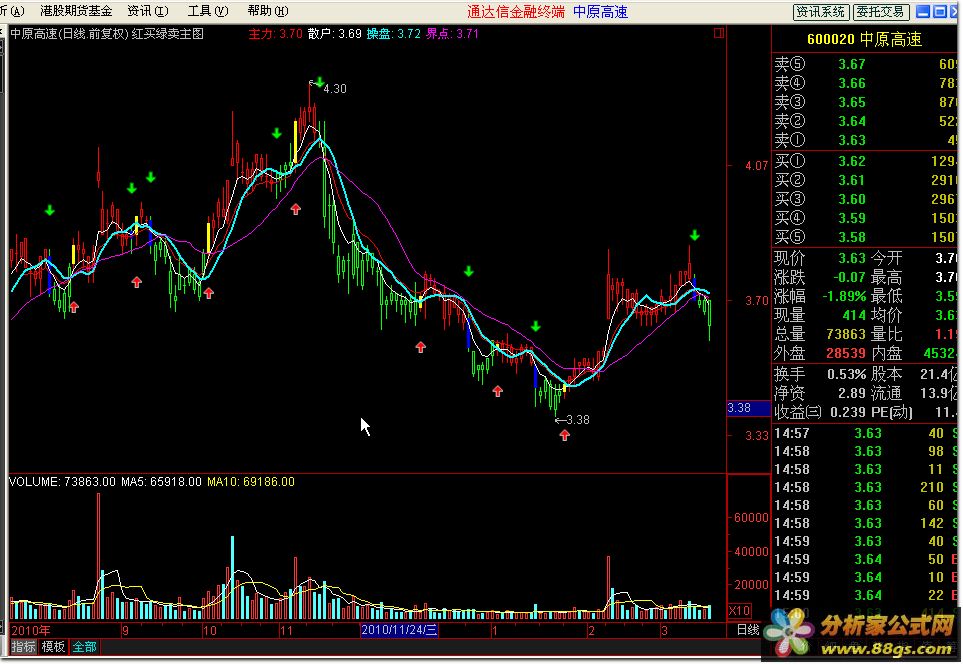Open the 工具(V) menu

pyautogui.click(x=208, y=10)
